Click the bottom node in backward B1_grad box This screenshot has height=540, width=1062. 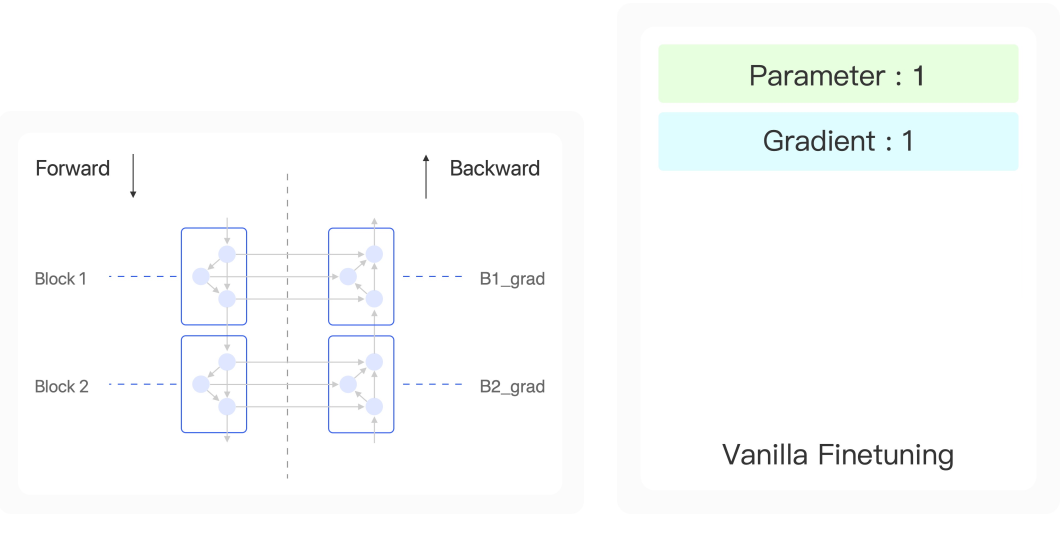pos(374,298)
